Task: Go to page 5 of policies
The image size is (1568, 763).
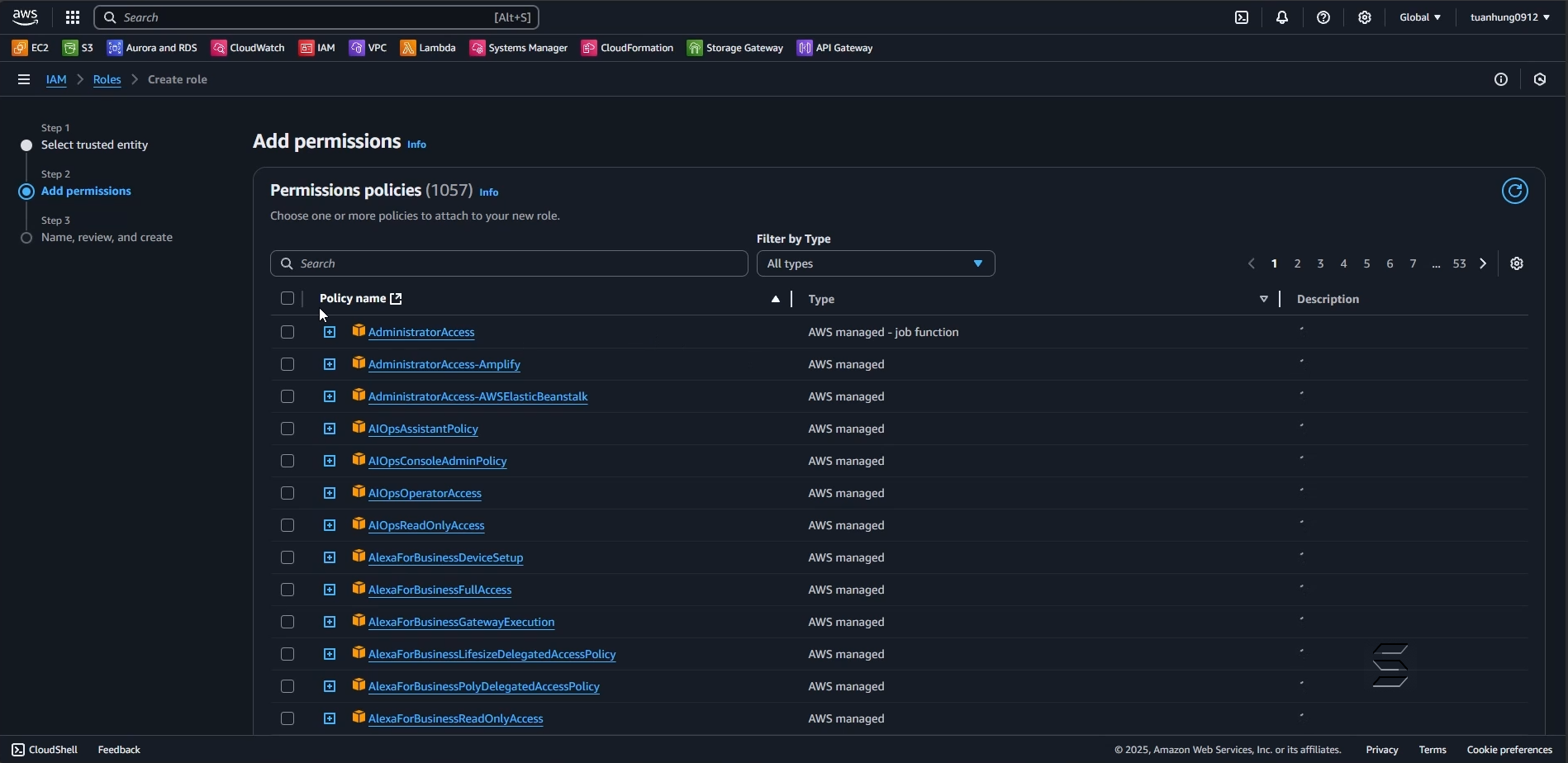Action: (1367, 263)
